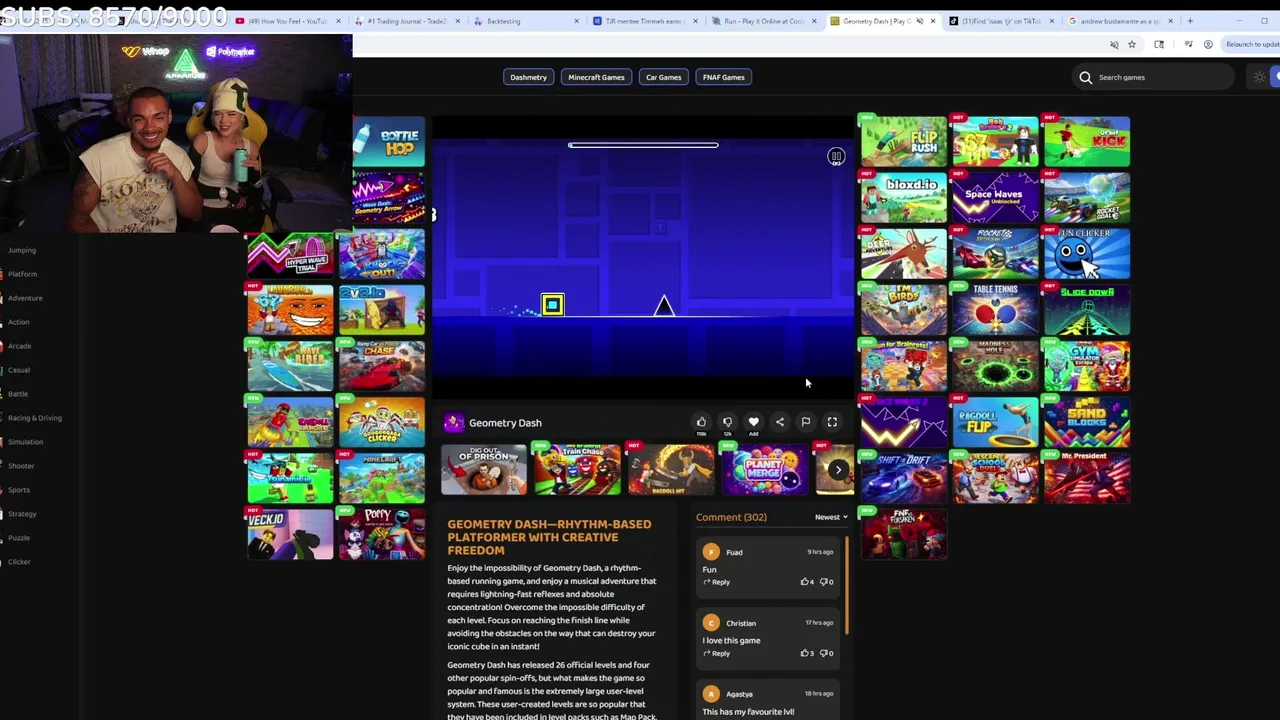1280x720 pixels.
Task: Open the bloxd.io game thumbnail
Action: (x=903, y=197)
